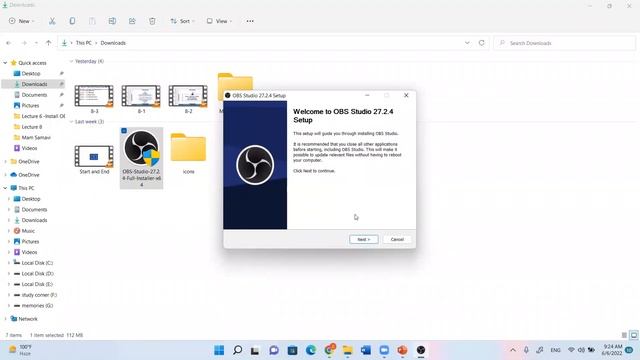Cancel the OBS Studio setup
This screenshot has height=360, width=640.
(x=397, y=239)
